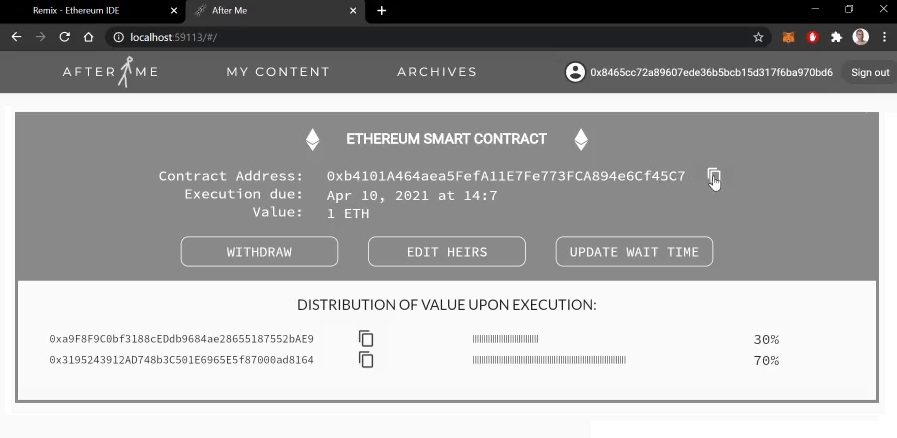Go forward to the next page
The height and width of the screenshot is (438, 897).
click(41, 37)
